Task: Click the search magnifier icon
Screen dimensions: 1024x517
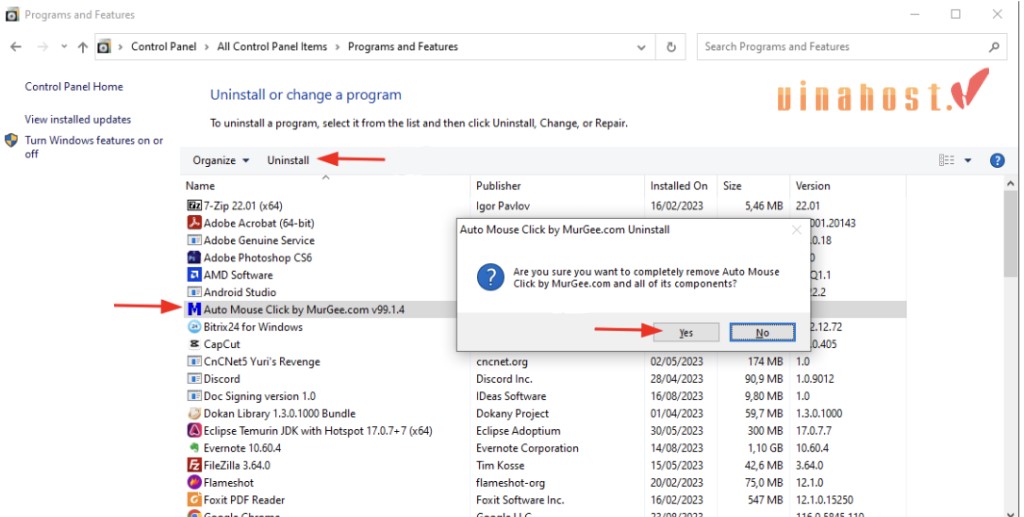Action: pos(994,47)
